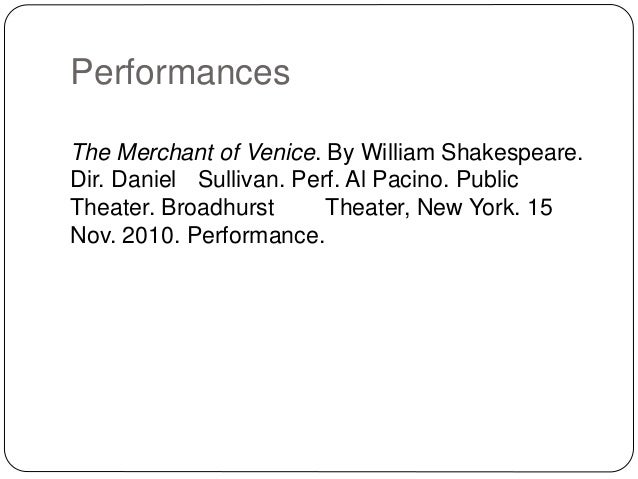
Task: Click the month abbreviation Nov.
Action: pyautogui.click(x=92, y=235)
